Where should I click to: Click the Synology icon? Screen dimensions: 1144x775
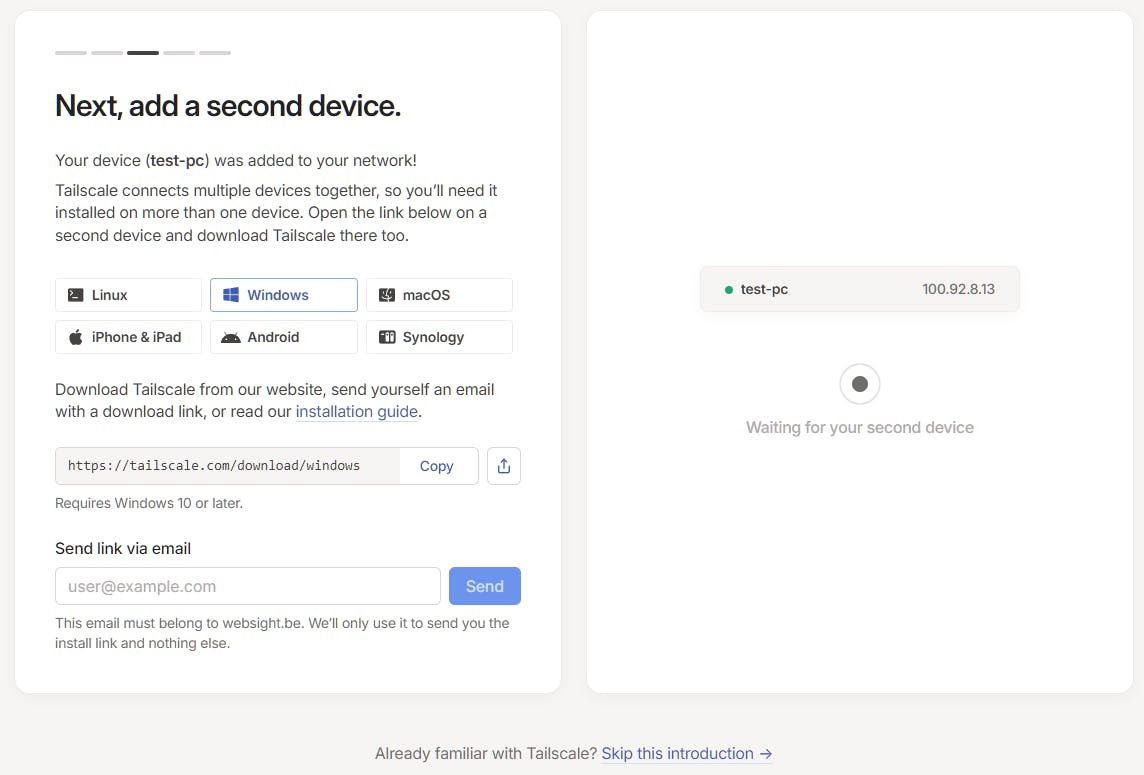point(387,337)
